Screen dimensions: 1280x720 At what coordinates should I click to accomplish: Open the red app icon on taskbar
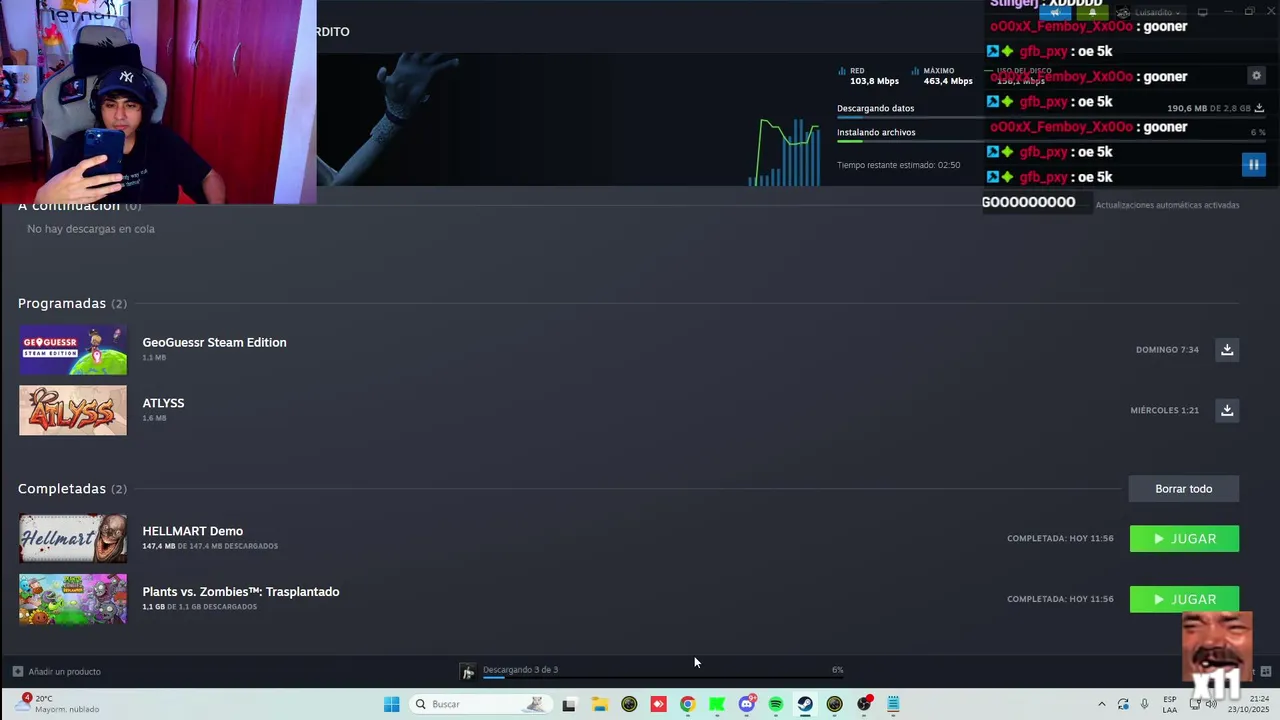coord(658,704)
